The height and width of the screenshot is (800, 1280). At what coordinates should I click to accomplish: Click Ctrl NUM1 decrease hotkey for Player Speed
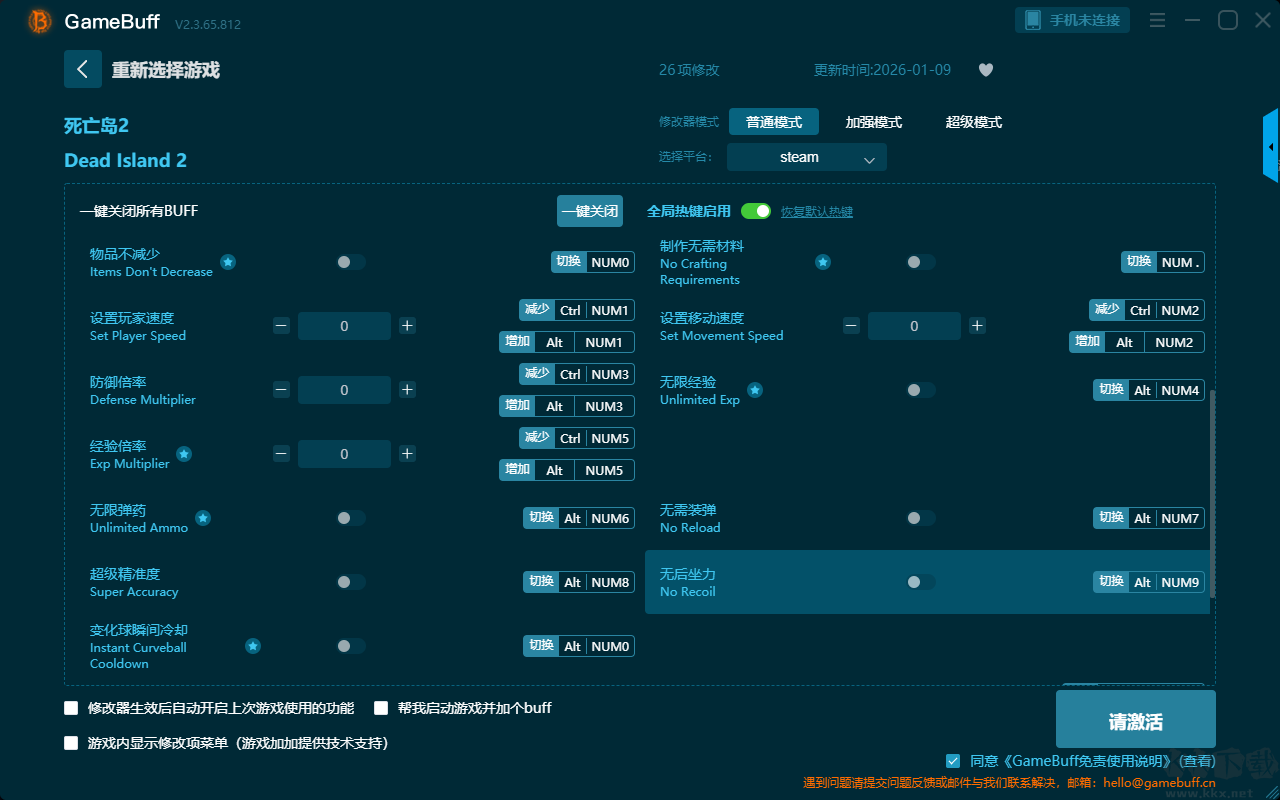click(x=577, y=310)
